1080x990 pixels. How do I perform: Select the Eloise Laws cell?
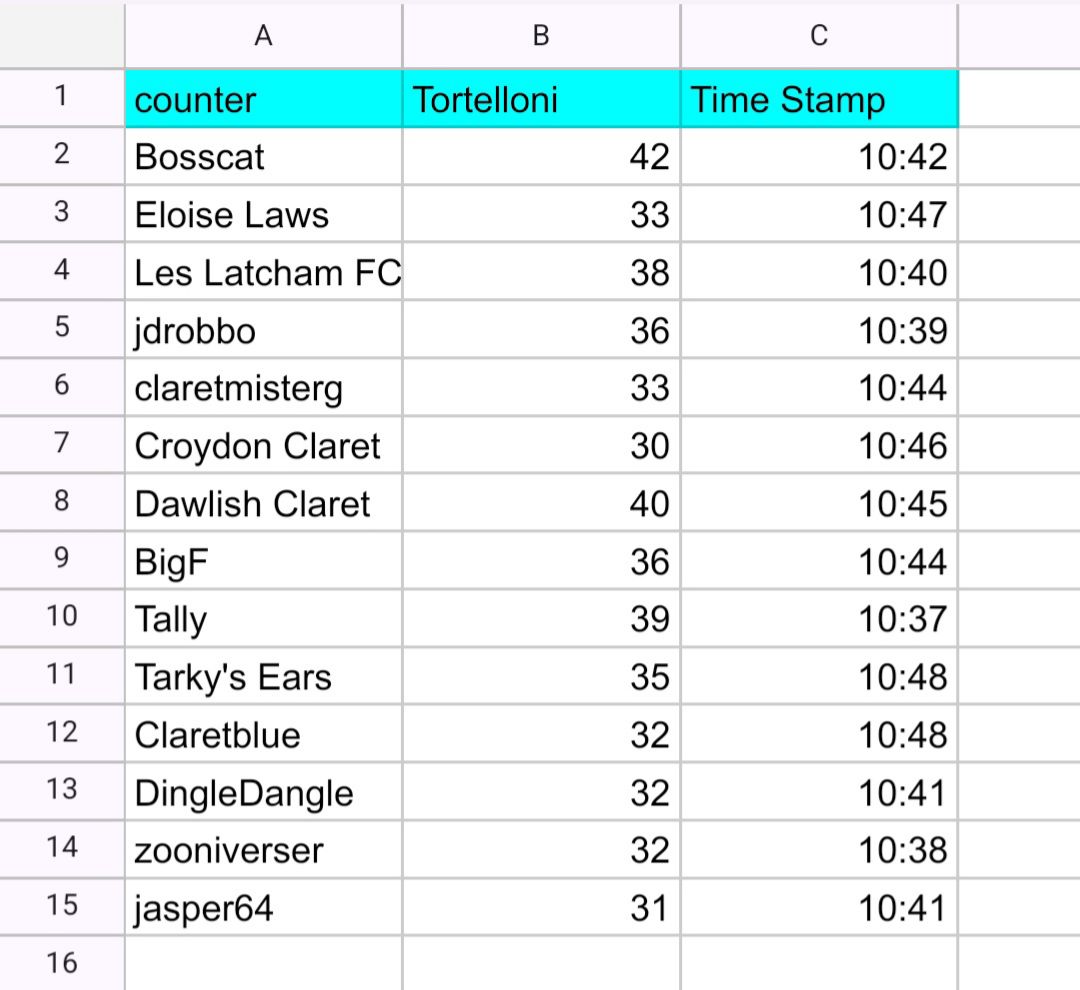click(x=263, y=215)
